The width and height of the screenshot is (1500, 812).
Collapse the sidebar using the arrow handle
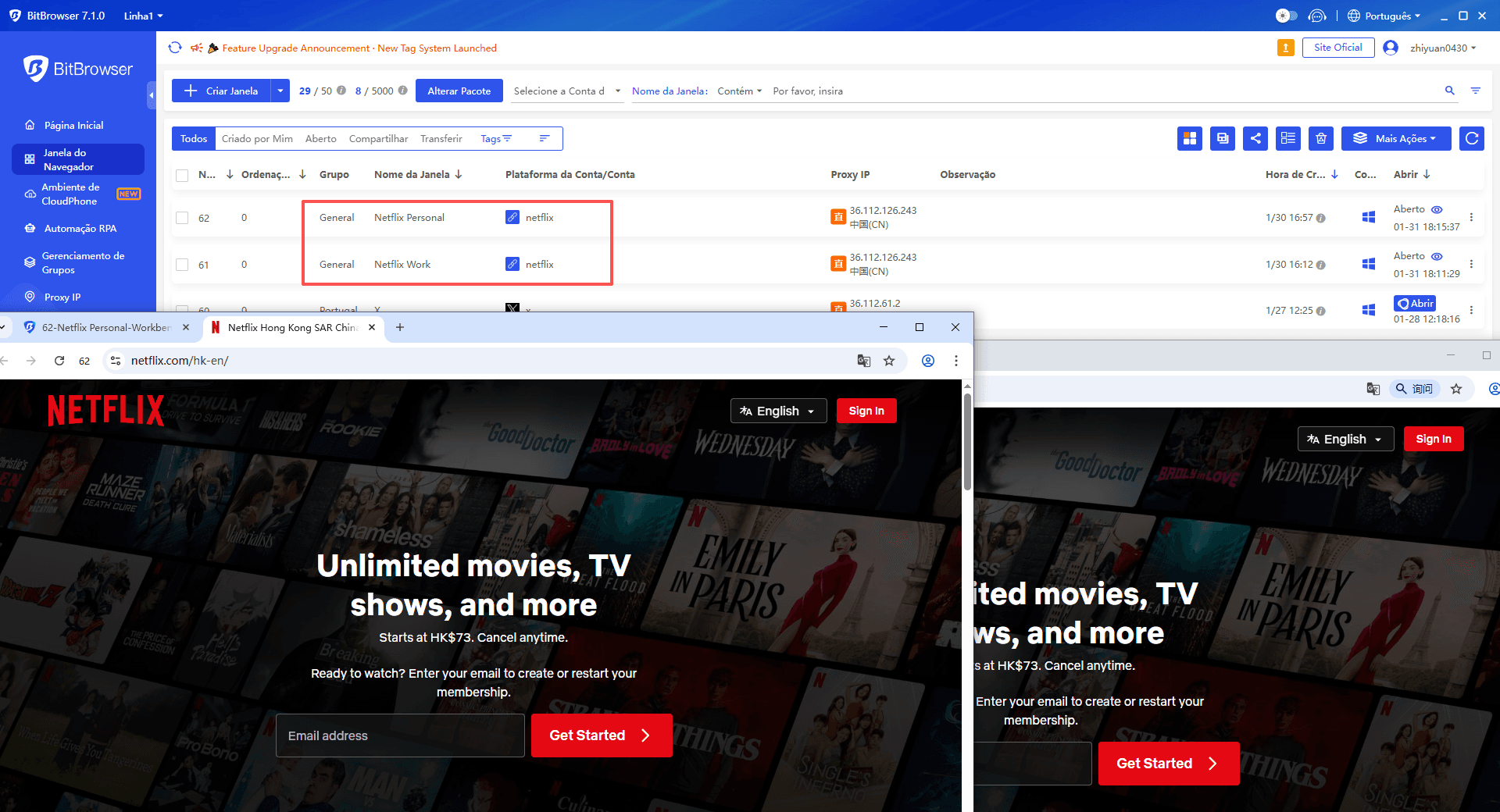click(x=152, y=94)
